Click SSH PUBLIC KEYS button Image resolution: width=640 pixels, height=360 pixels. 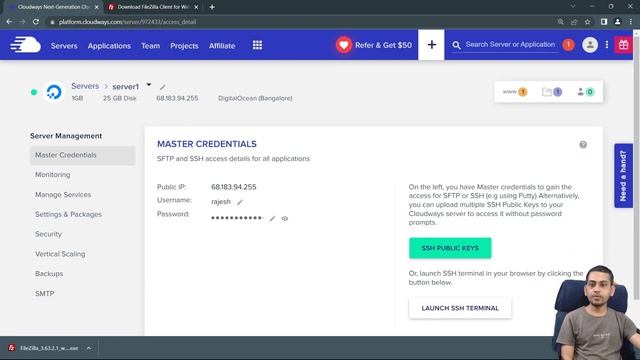pos(450,248)
